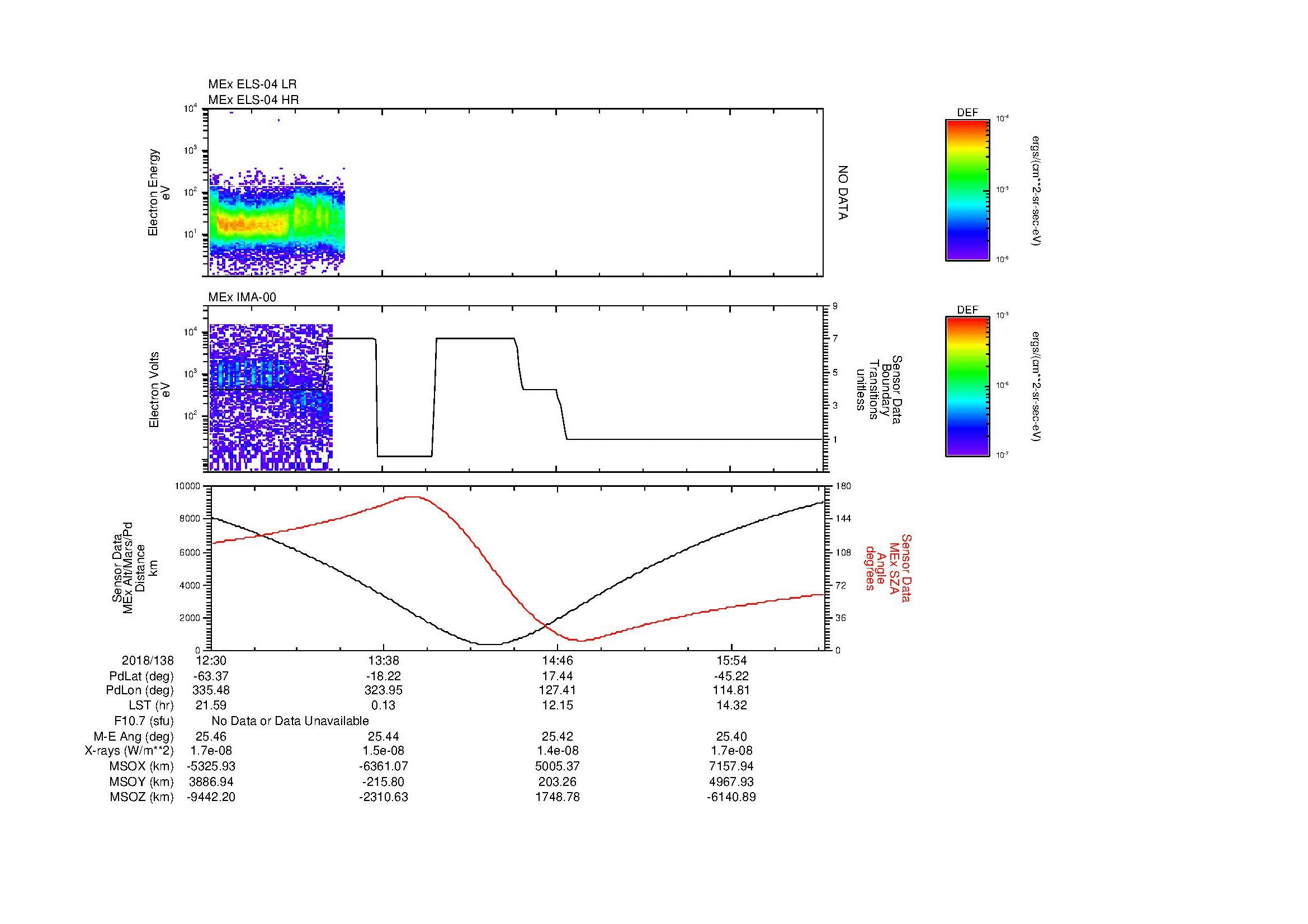The width and height of the screenshot is (1308, 924).
Task: Click PdLat value '-18.22'
Action: (384, 676)
